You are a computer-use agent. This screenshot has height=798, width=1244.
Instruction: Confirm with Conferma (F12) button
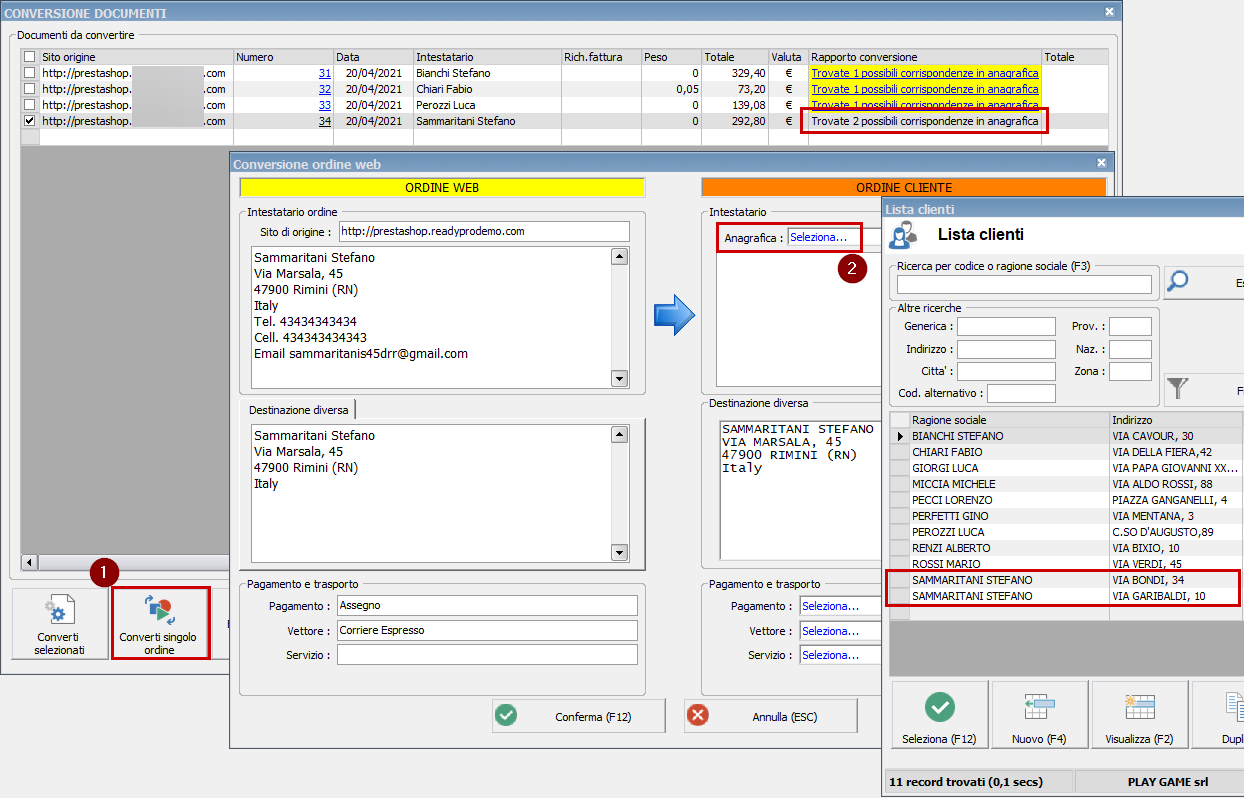578,716
